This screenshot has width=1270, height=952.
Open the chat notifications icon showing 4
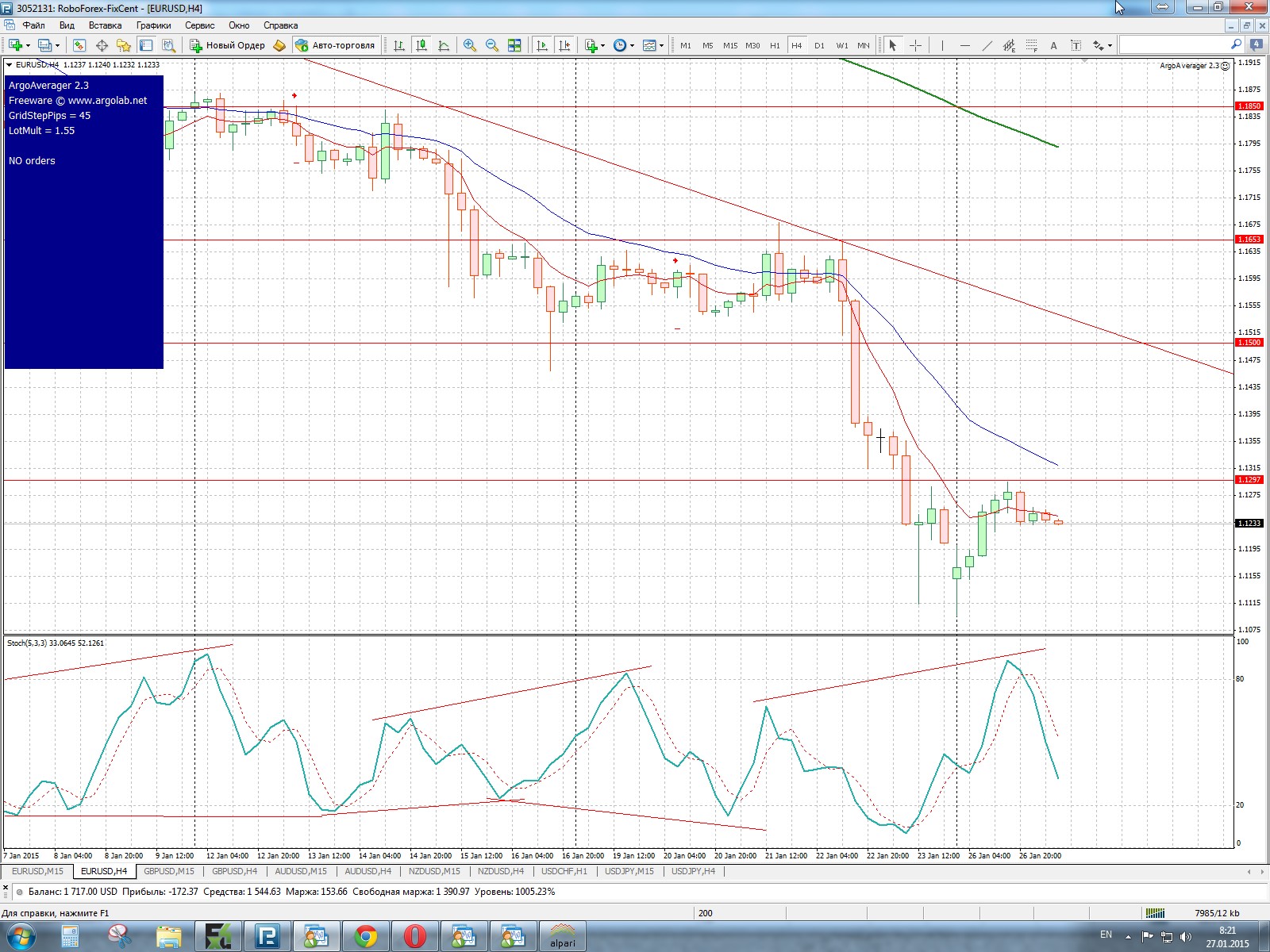[x=1257, y=45]
